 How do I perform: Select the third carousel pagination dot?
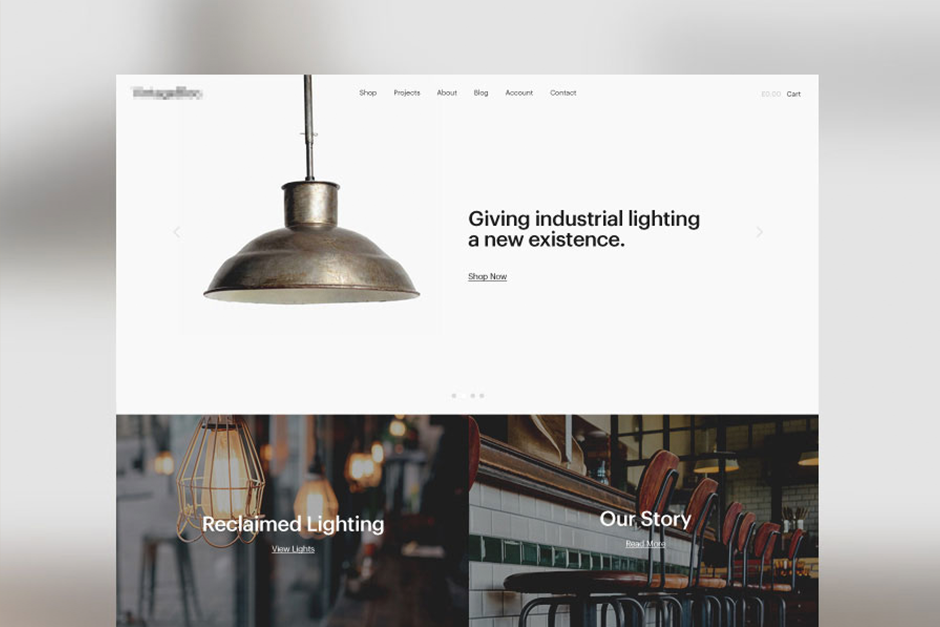click(472, 396)
